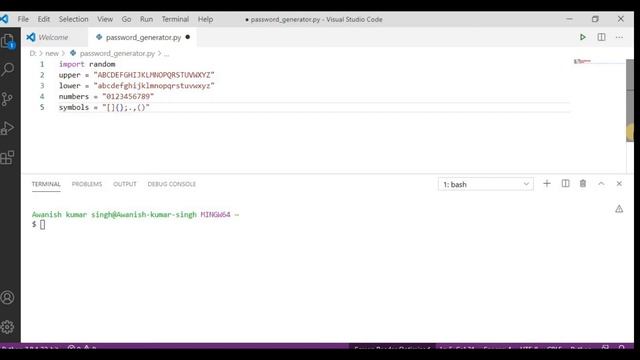640x360 pixels.
Task: Switch to the DEBUG CONSOLE tab
Action: [172, 184]
